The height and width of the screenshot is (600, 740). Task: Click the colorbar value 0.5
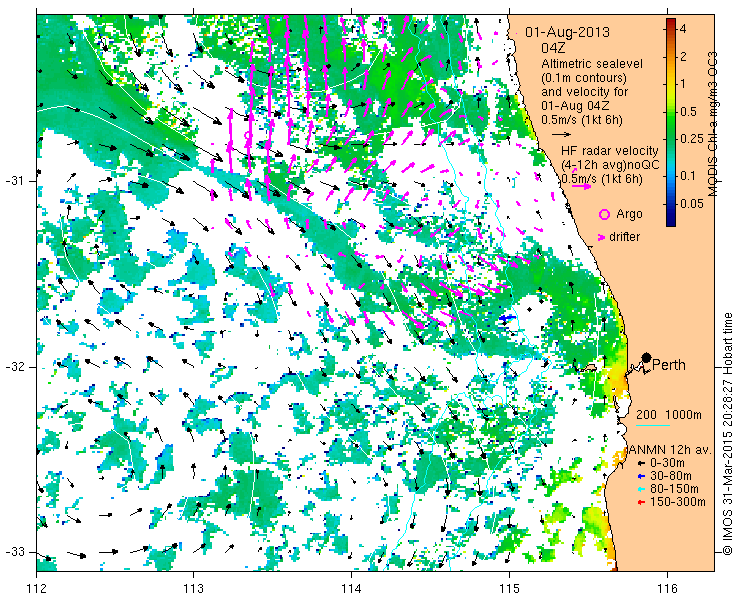pyautogui.click(x=688, y=112)
